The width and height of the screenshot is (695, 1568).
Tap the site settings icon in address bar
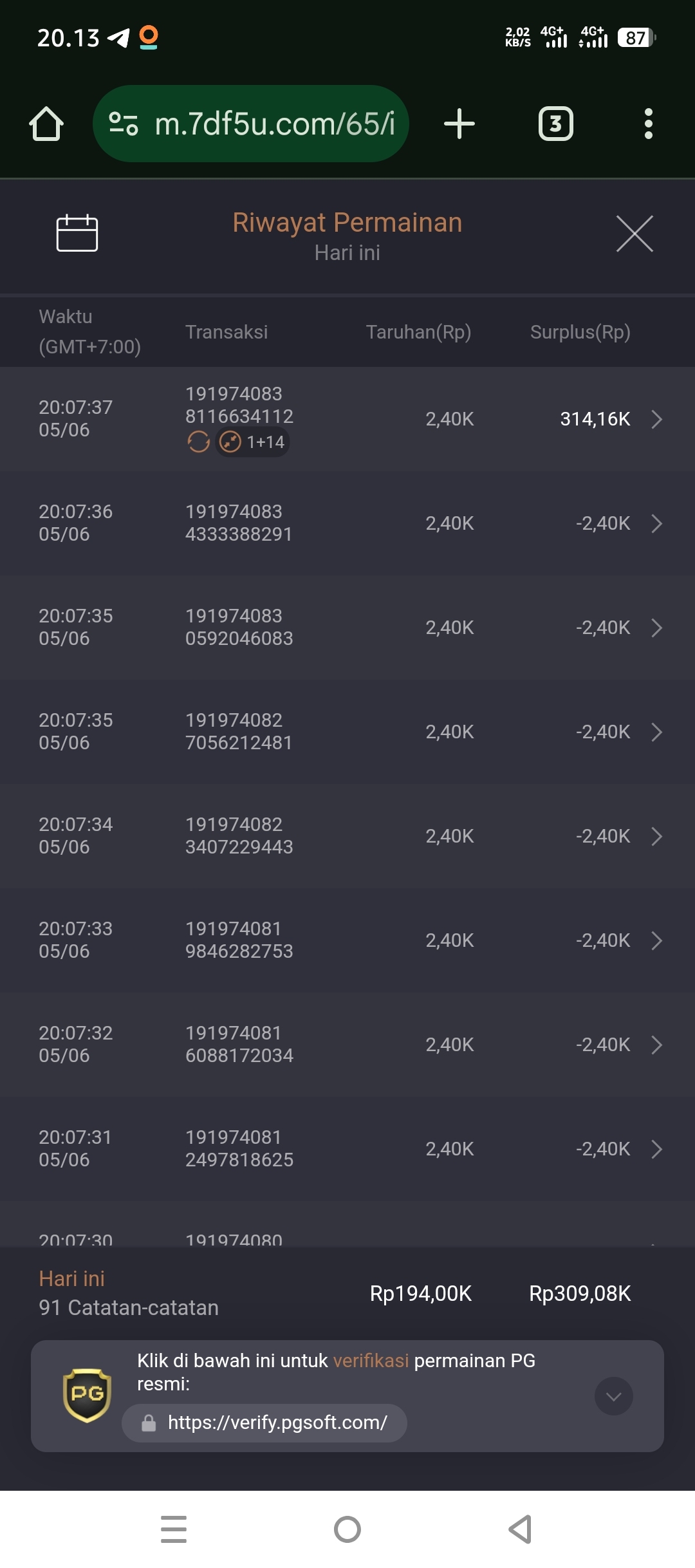click(124, 124)
